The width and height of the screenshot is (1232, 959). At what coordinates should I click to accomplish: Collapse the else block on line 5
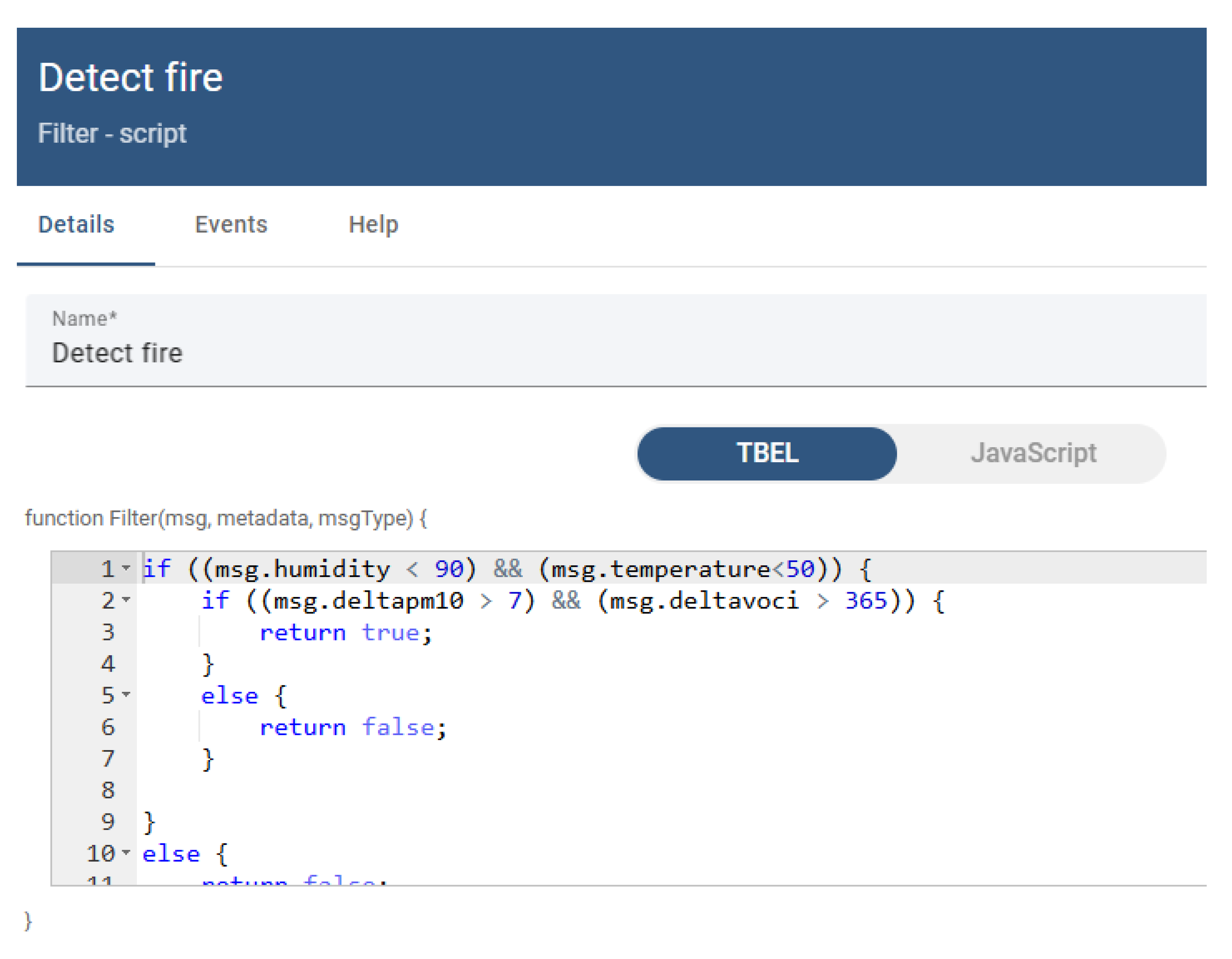pos(126,694)
